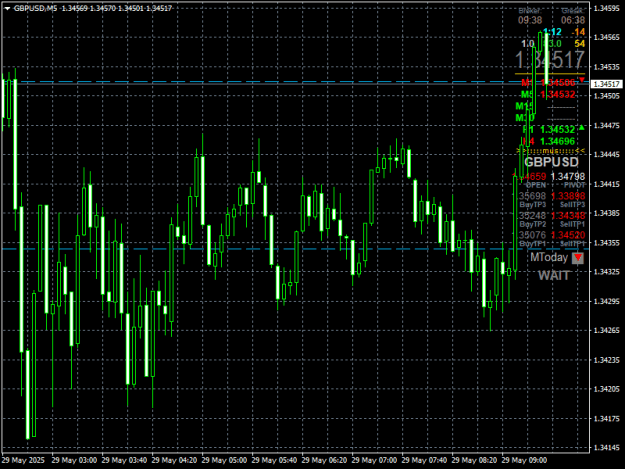Click the 1.34565 price scale label
The width and height of the screenshot is (625, 469).
click(x=606, y=37)
